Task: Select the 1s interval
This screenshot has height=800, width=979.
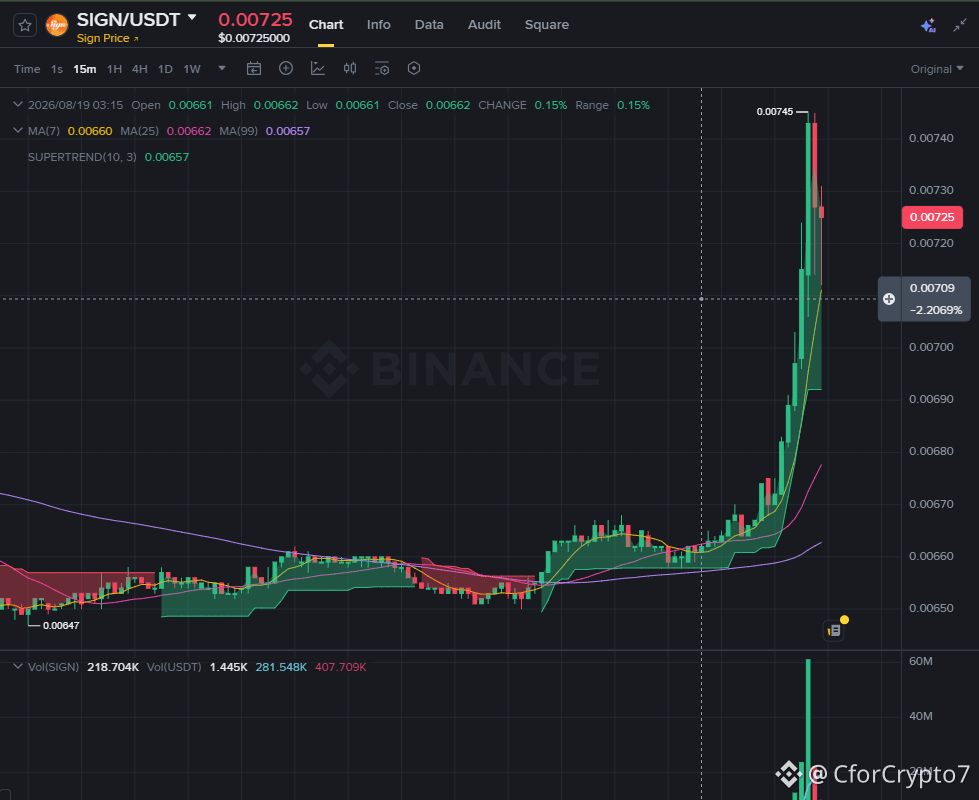Action: (x=57, y=69)
